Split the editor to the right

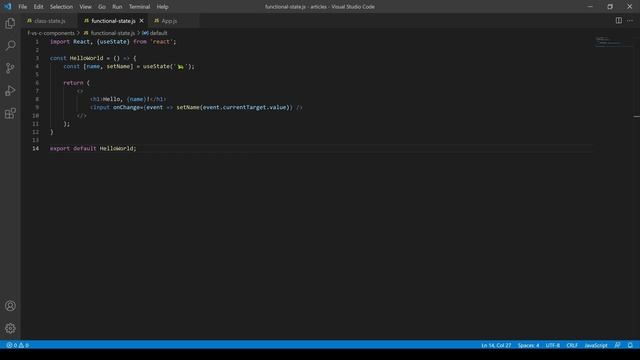click(x=619, y=20)
